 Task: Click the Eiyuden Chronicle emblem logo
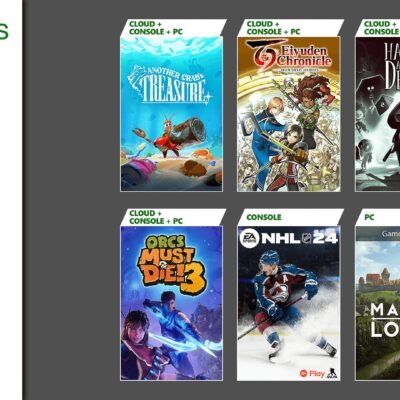pos(263,54)
